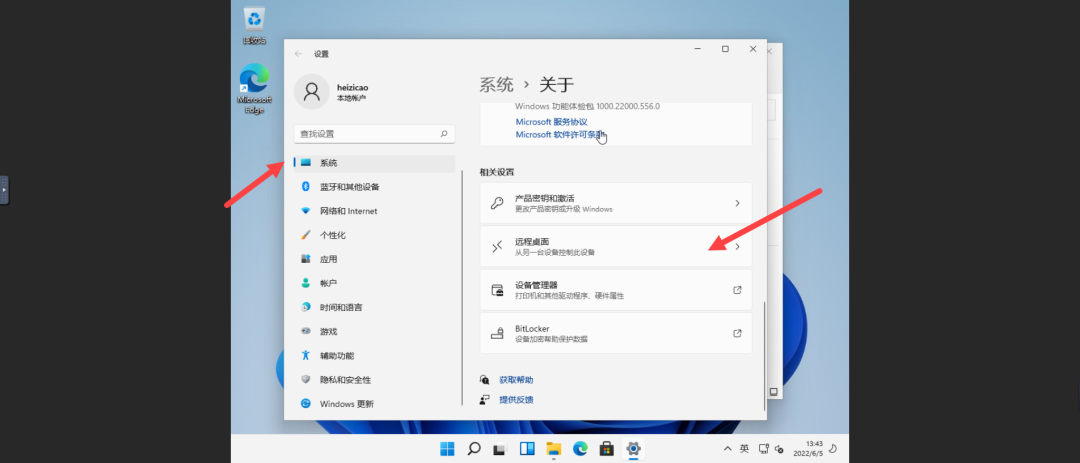Open 远程桌面 remote desktop chevron
The width and height of the screenshot is (1080, 463).
pos(737,247)
